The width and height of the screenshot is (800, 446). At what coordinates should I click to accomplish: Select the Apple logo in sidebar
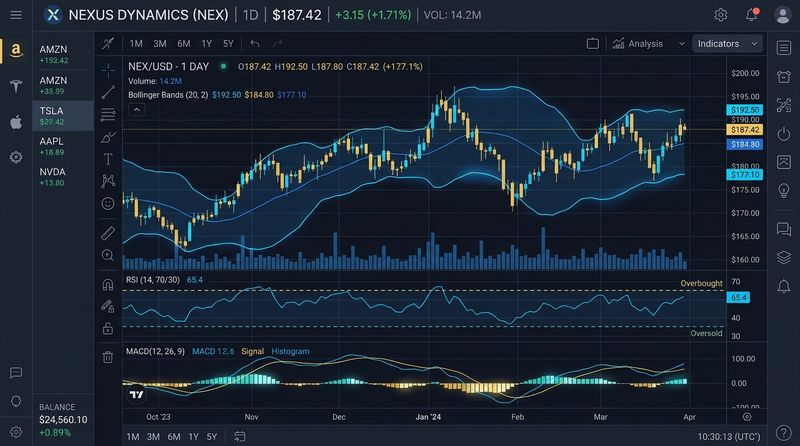(x=16, y=122)
